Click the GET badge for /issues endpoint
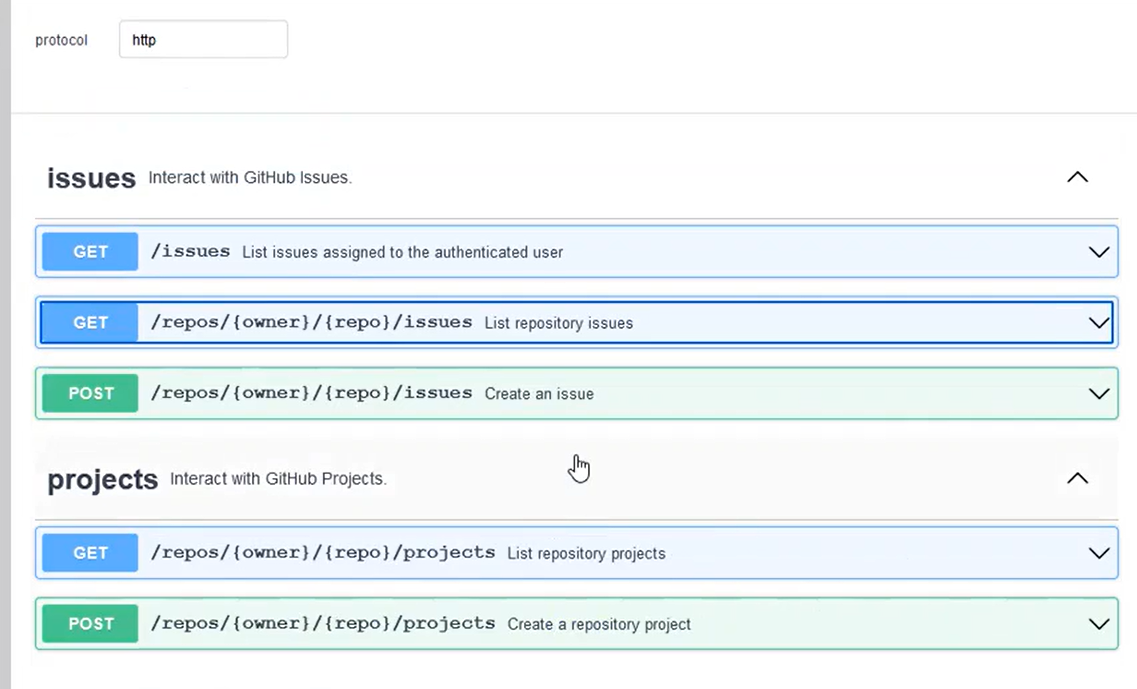1137x689 pixels. [90, 252]
